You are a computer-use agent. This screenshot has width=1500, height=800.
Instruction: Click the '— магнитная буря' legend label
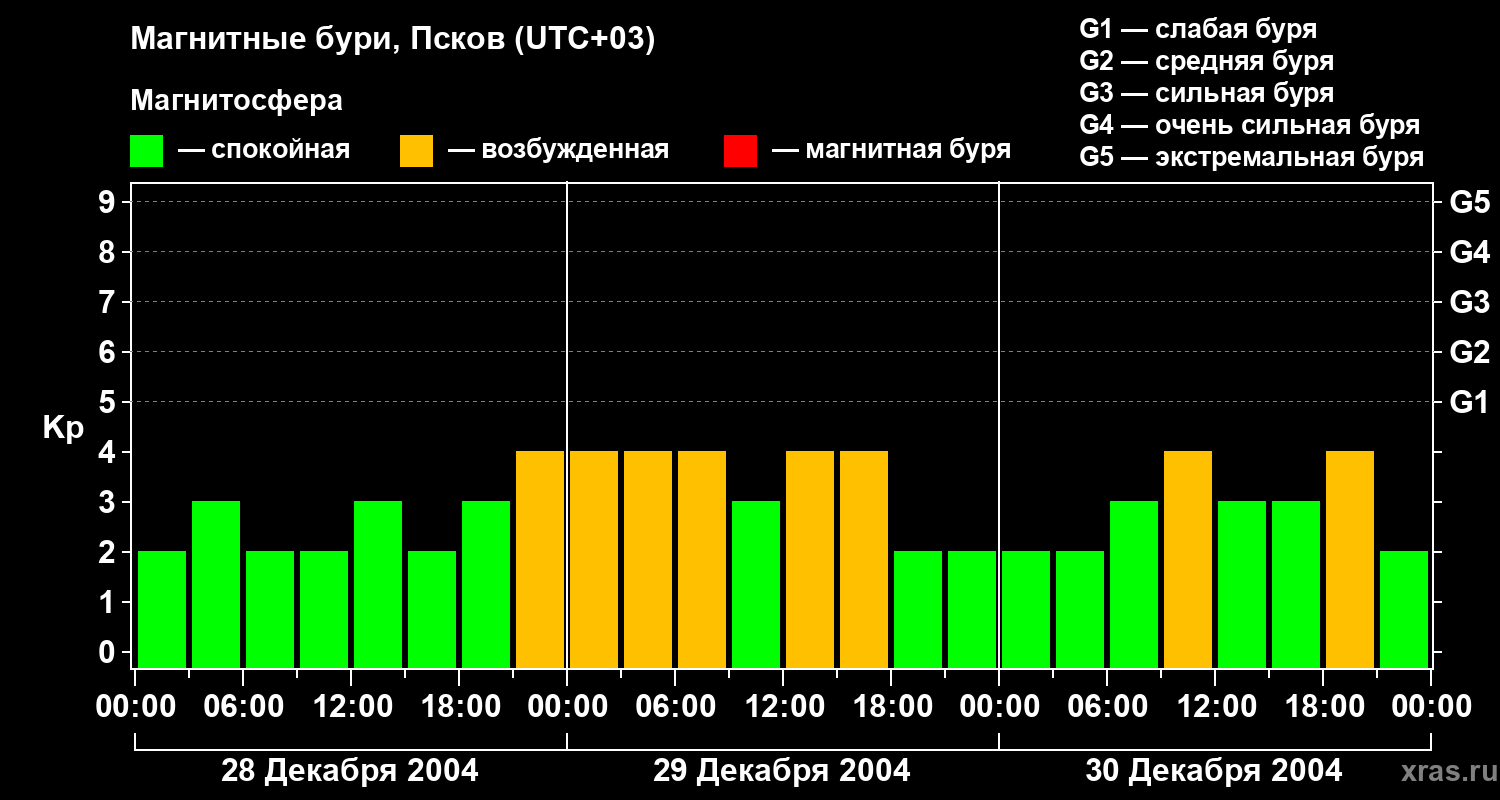892,150
